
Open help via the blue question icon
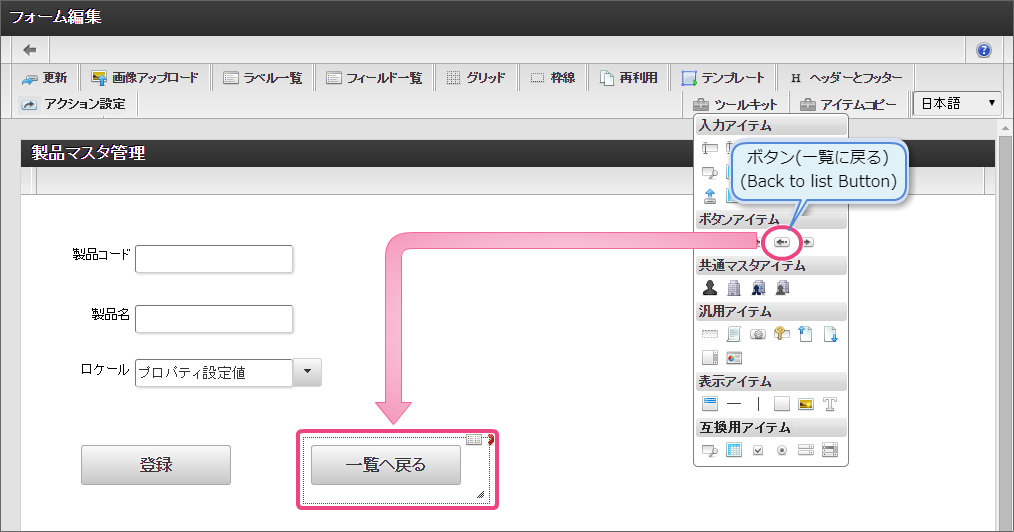(x=984, y=50)
